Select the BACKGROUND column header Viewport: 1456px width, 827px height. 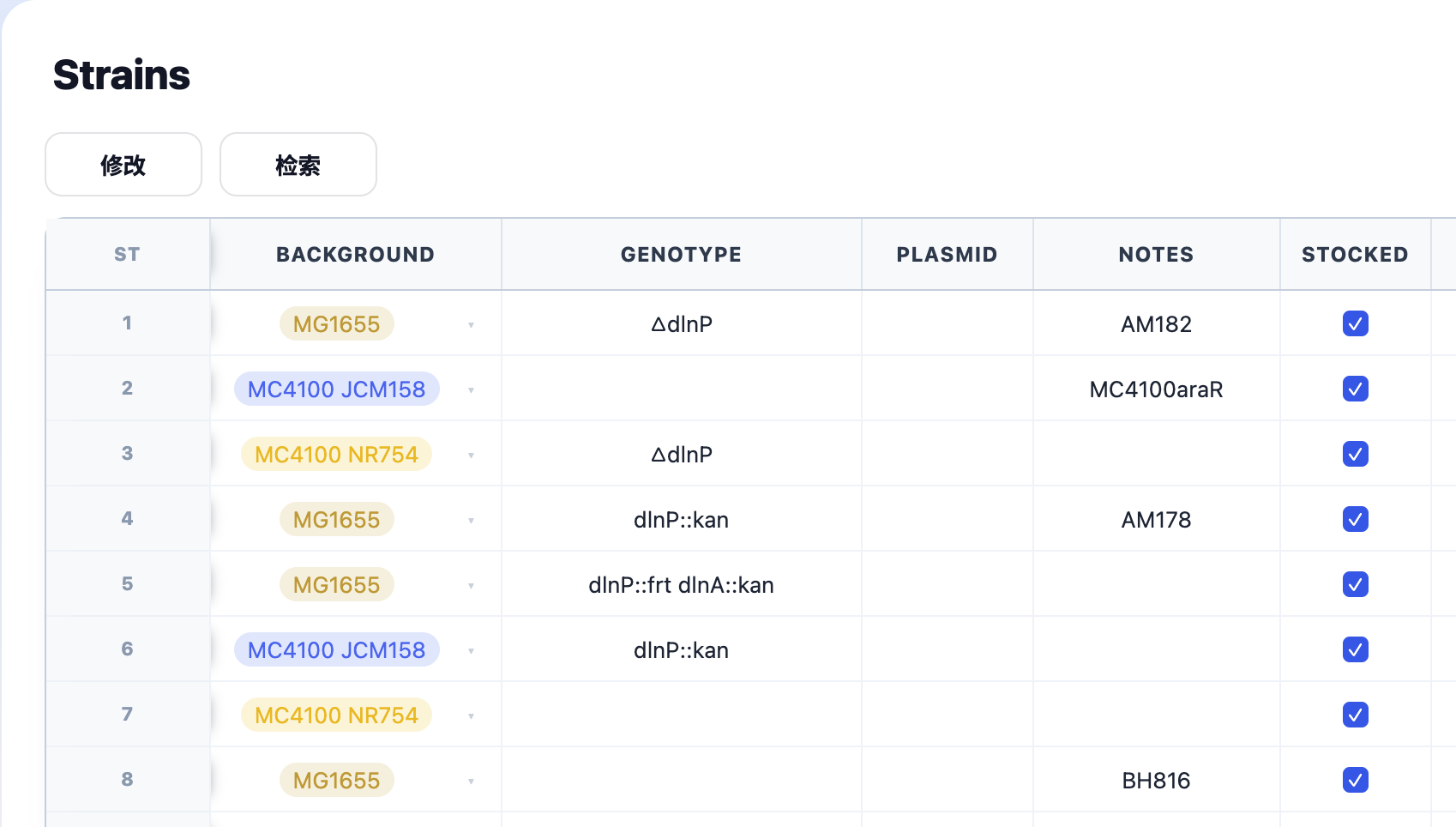coord(356,254)
